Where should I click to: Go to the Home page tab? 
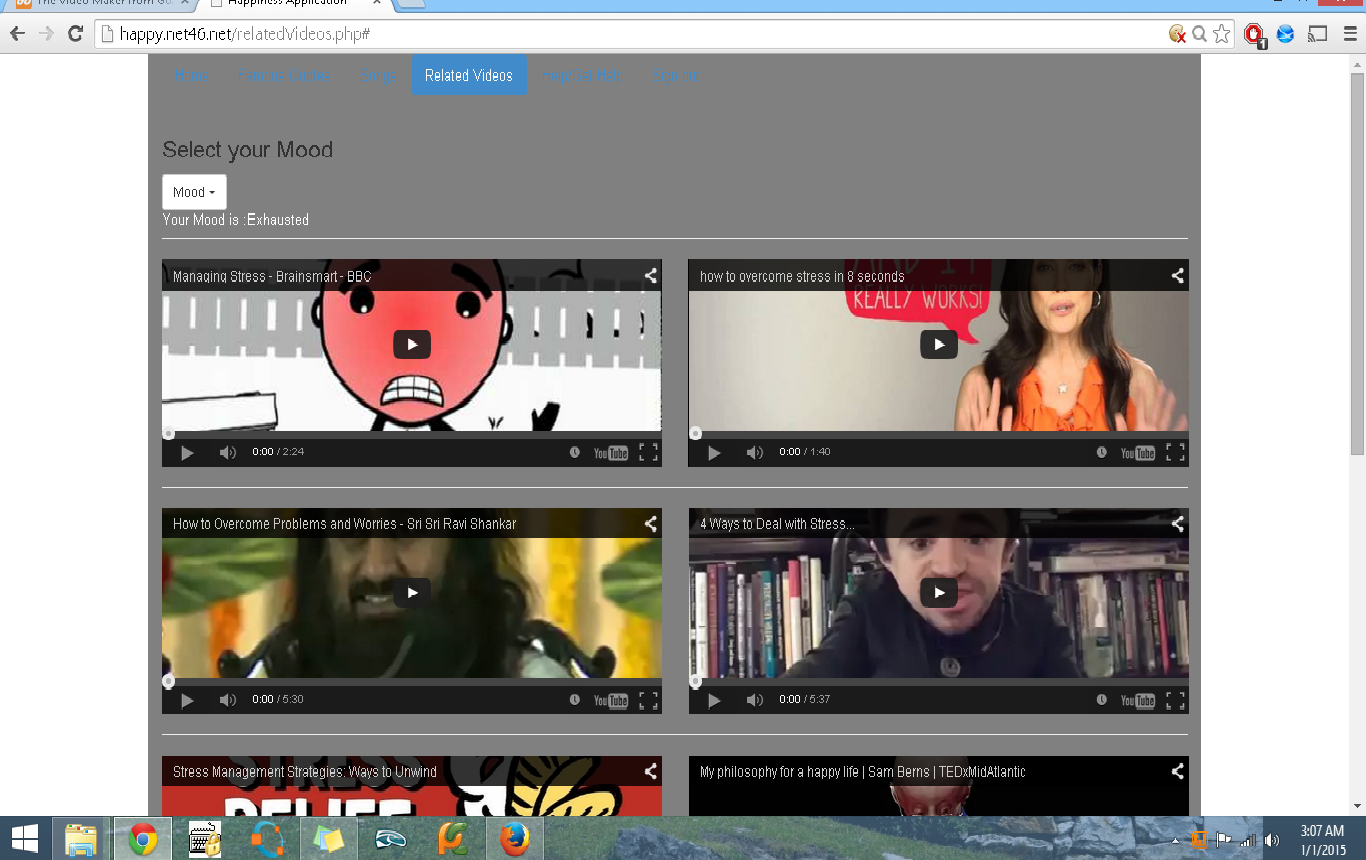(x=191, y=75)
